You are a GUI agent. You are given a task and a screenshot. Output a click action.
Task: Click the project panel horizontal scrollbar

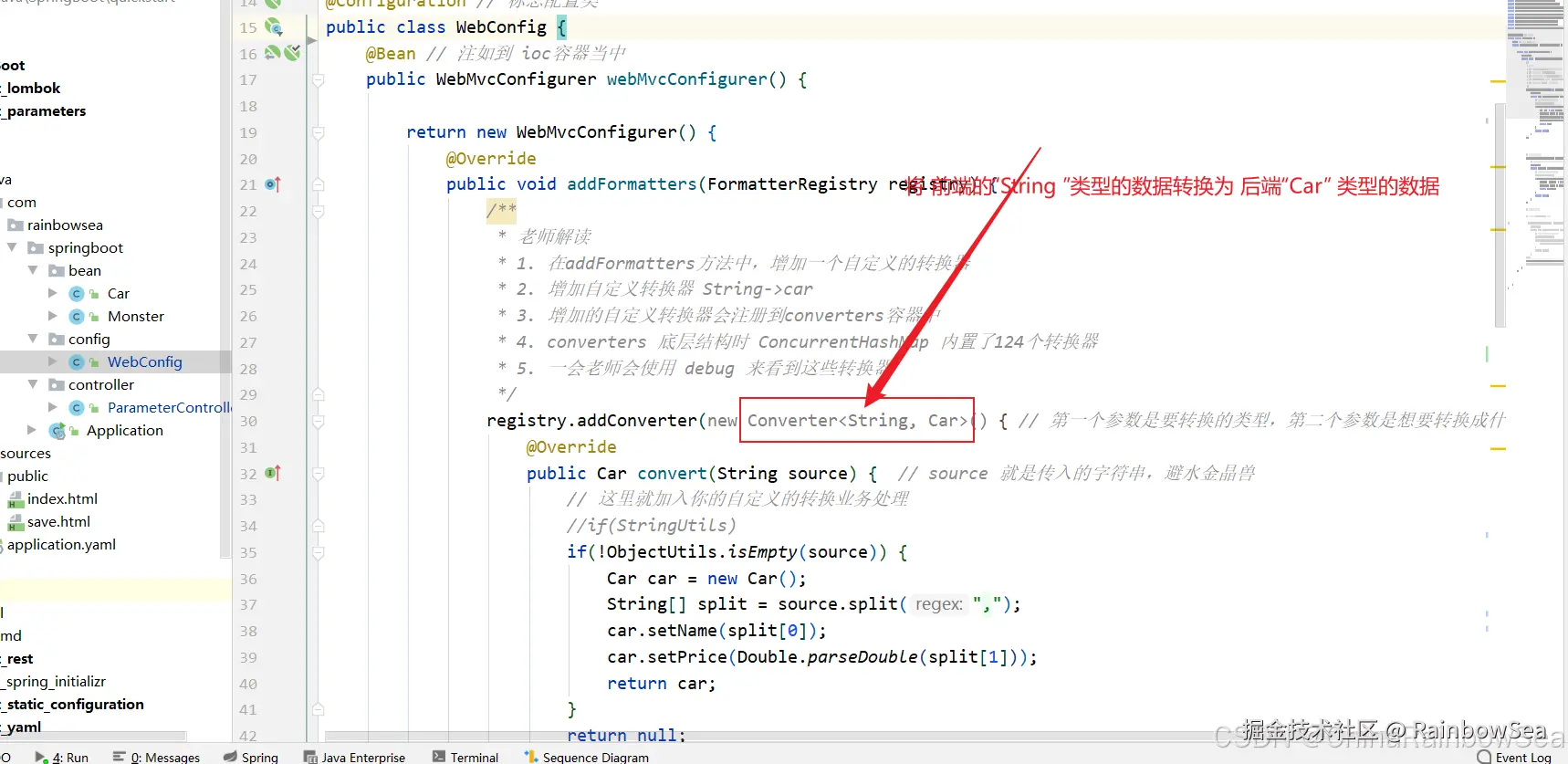pos(93,736)
